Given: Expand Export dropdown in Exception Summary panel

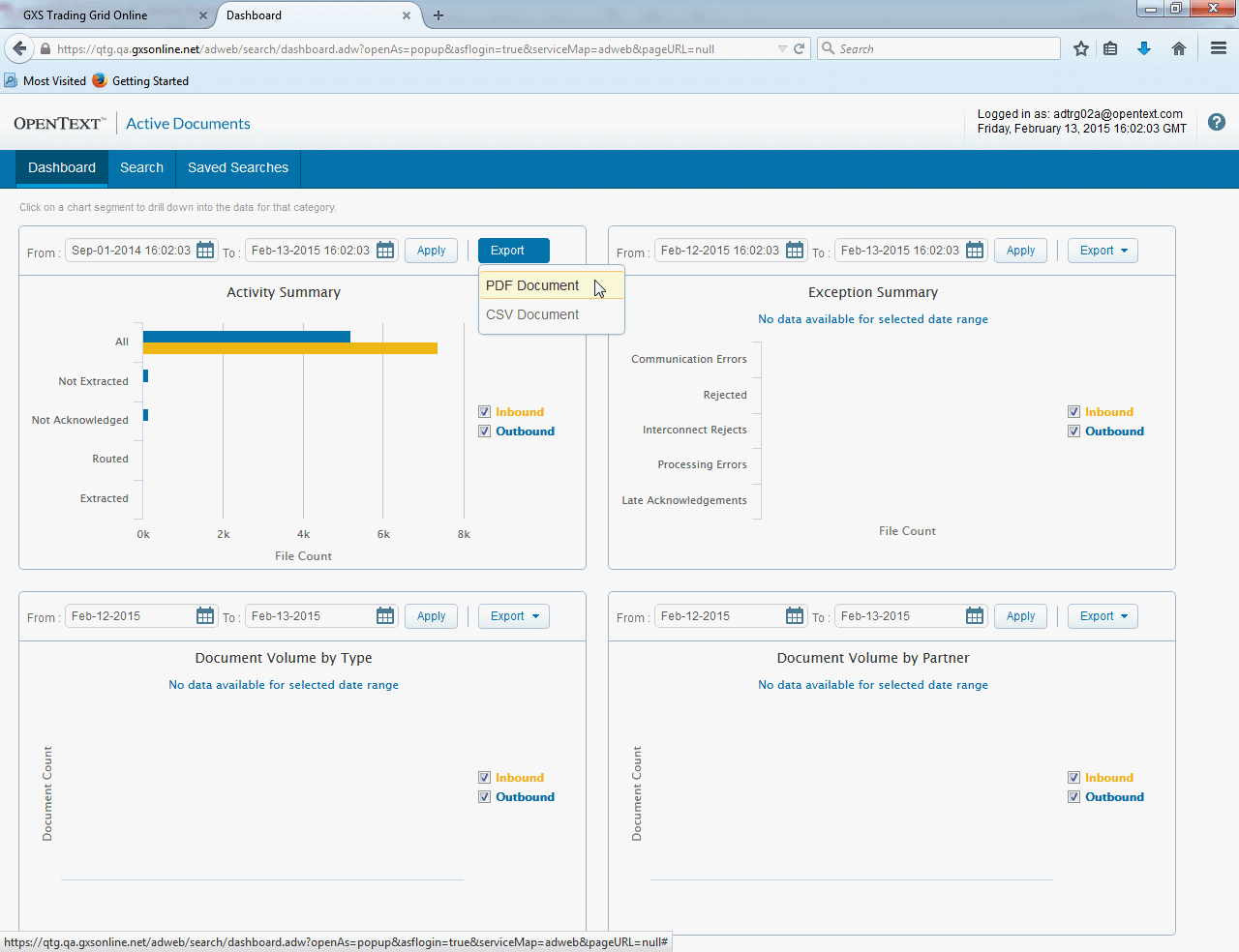Looking at the screenshot, I should 1103,251.
